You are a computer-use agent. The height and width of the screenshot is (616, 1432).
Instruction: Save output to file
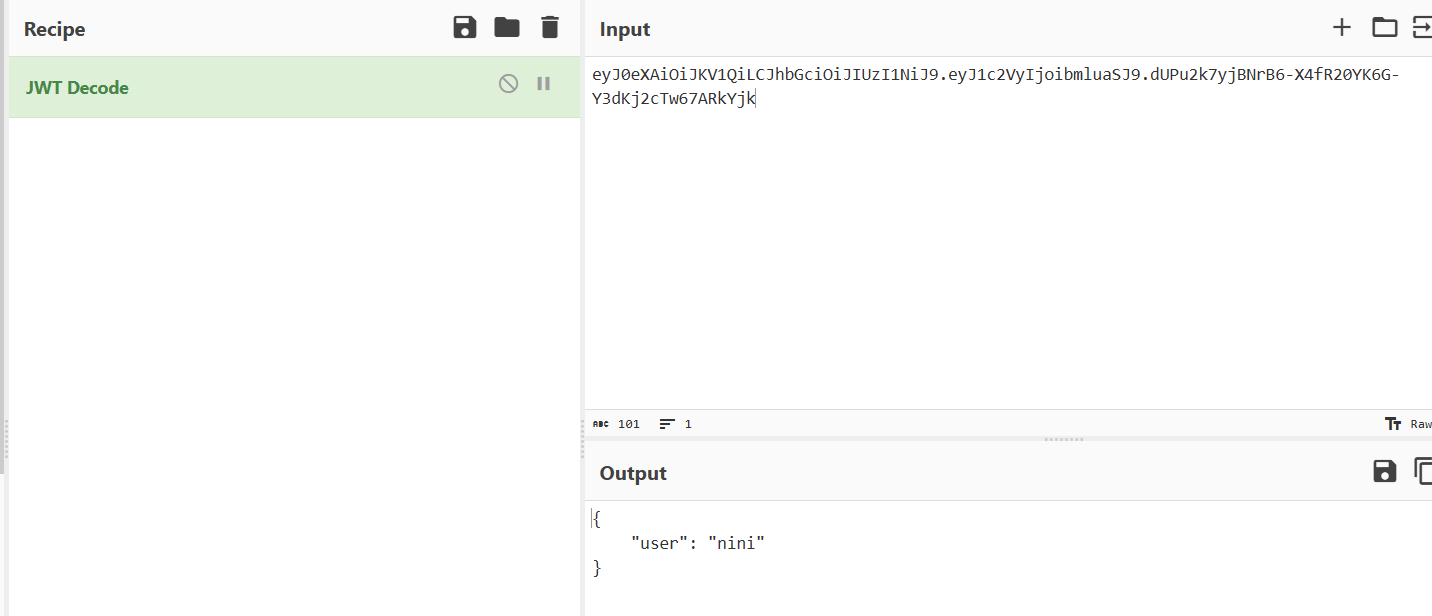1384,472
